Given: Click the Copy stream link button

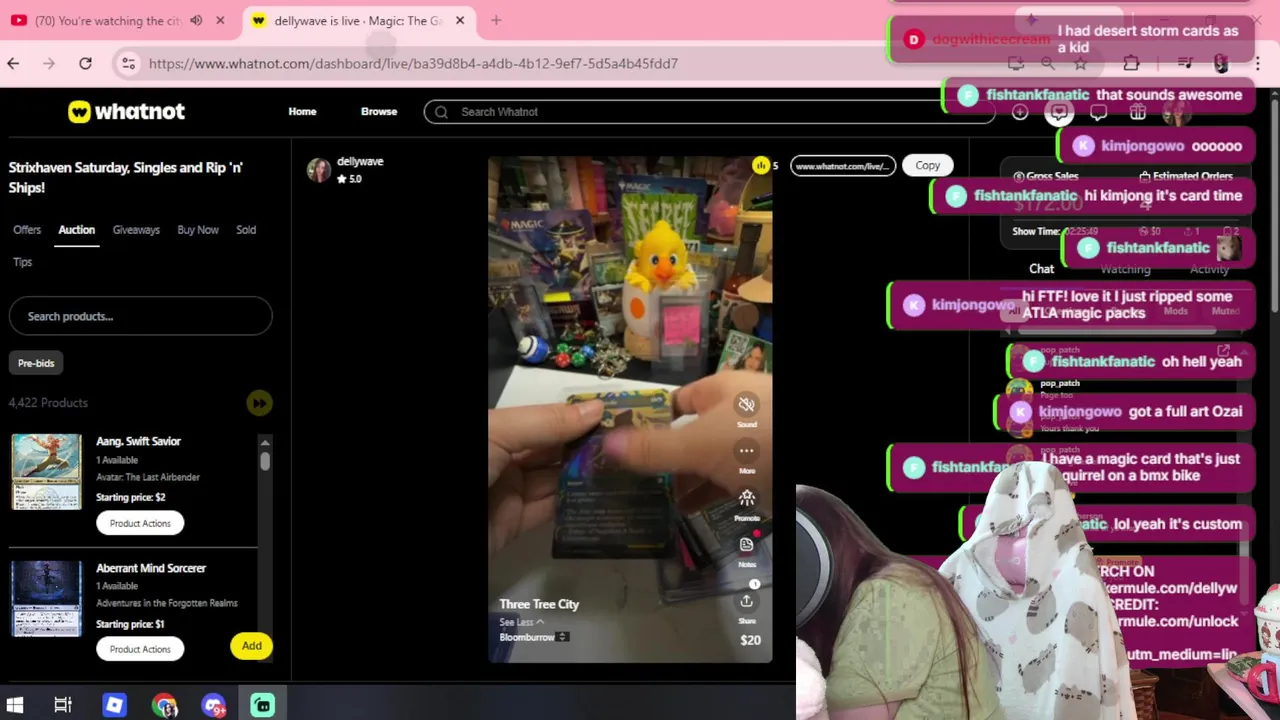Looking at the screenshot, I should 928,165.
